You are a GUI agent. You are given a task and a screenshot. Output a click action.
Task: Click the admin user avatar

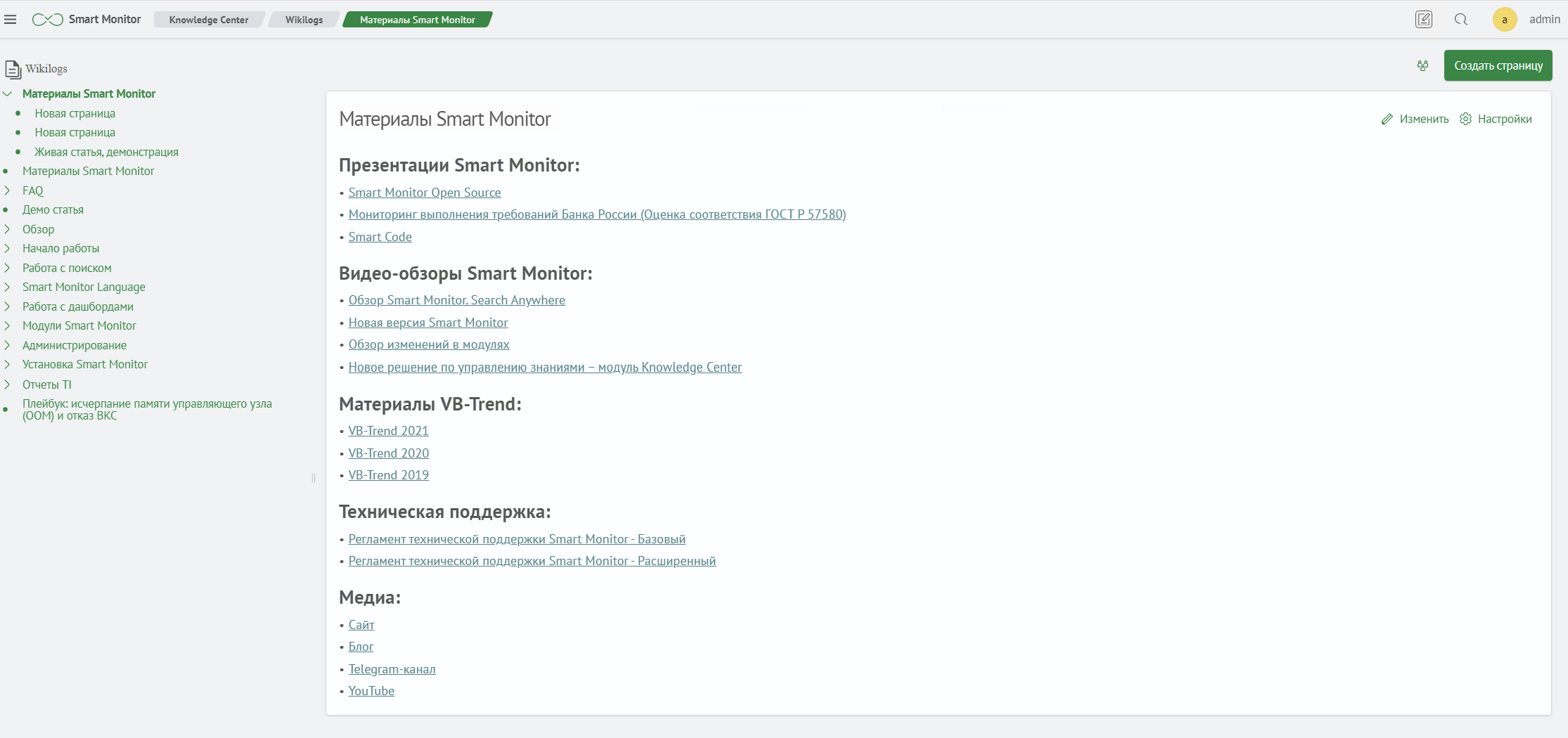pyautogui.click(x=1505, y=20)
